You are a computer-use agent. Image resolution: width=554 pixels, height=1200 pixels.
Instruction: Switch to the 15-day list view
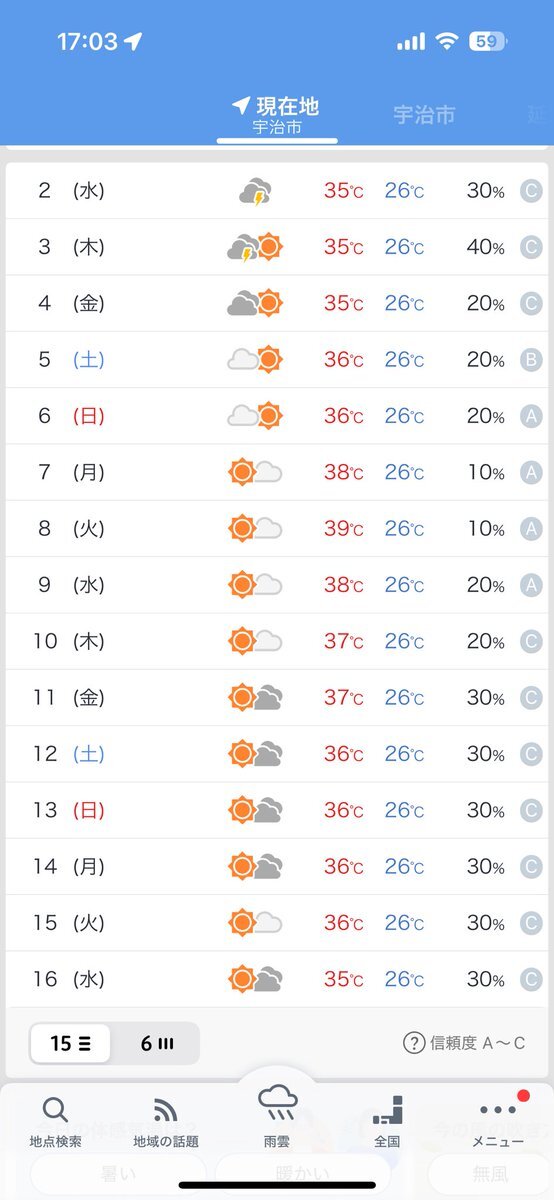tap(70, 1043)
